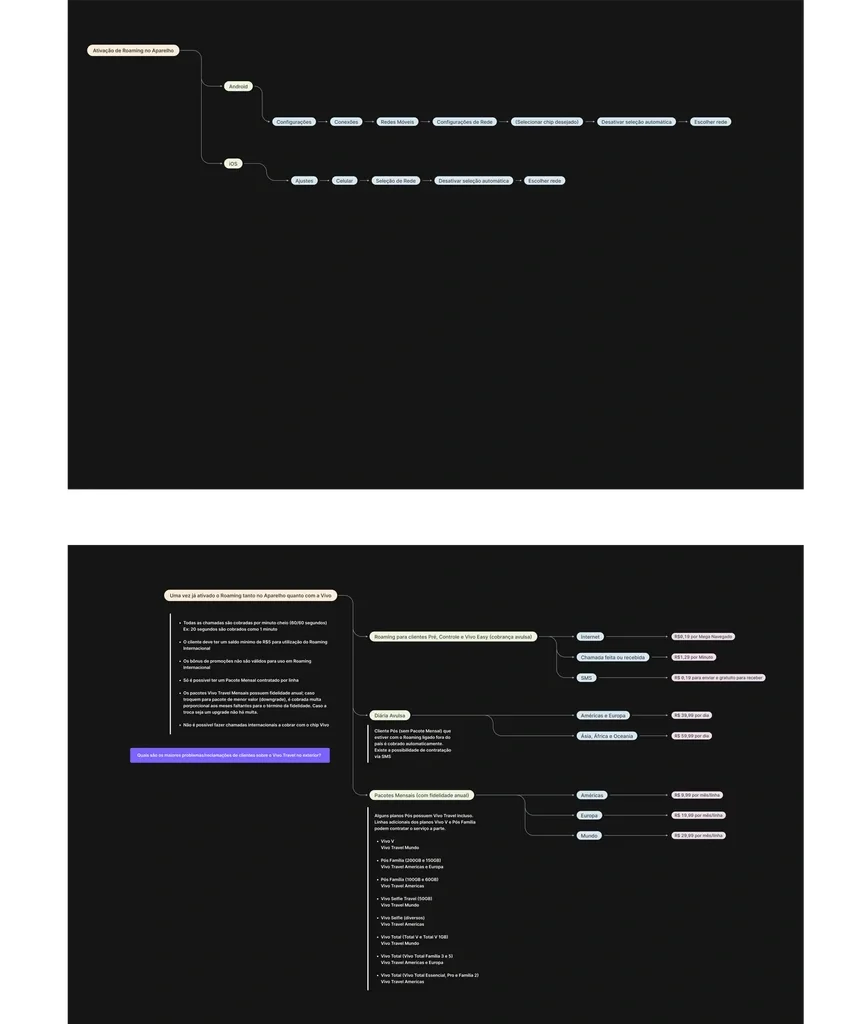This screenshot has width=864, height=1024.
Task: Select the 'Só é possível ter um Pacote Mensal' bullet
Action: (x=240, y=680)
